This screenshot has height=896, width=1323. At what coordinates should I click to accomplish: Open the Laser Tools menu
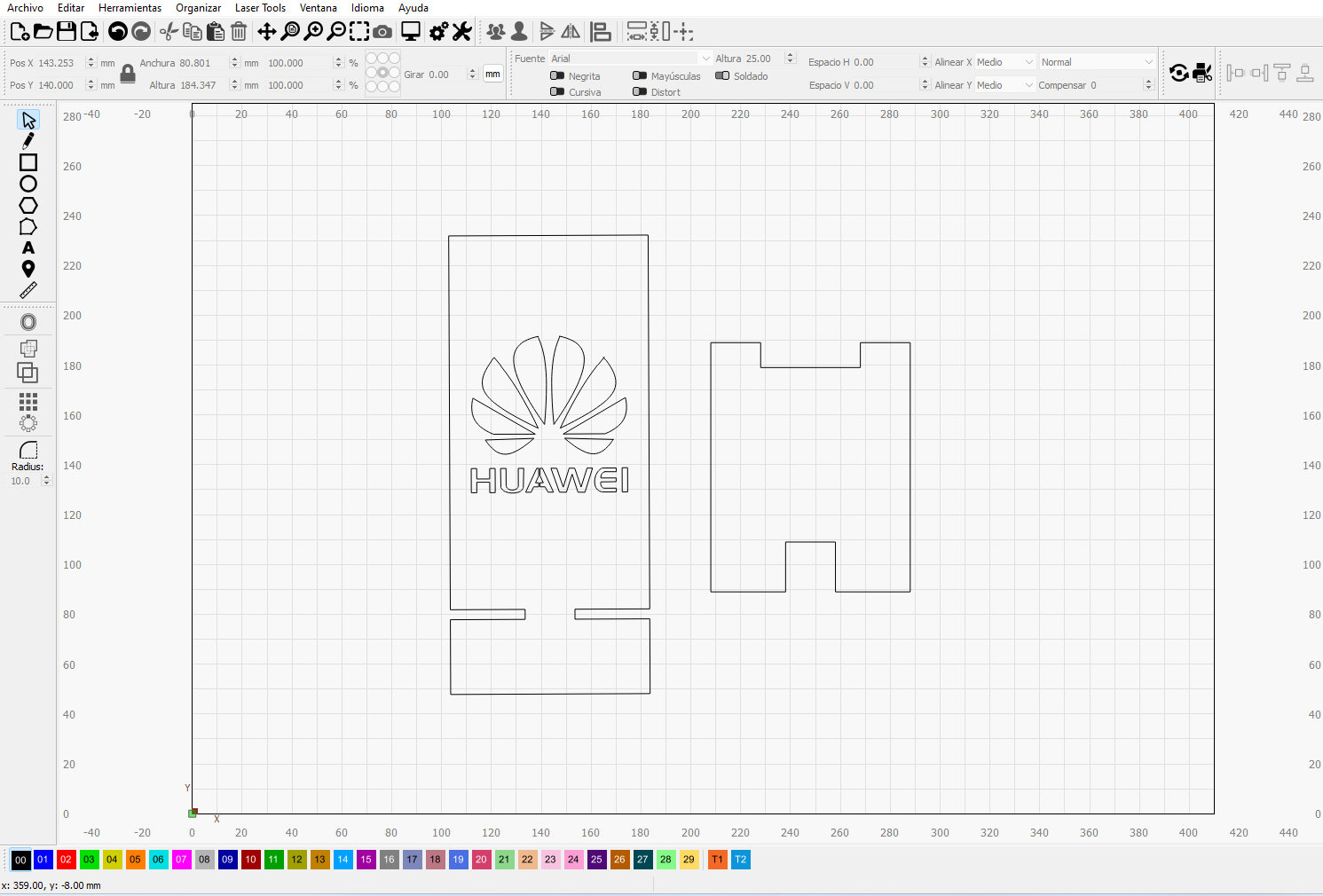pyautogui.click(x=260, y=8)
